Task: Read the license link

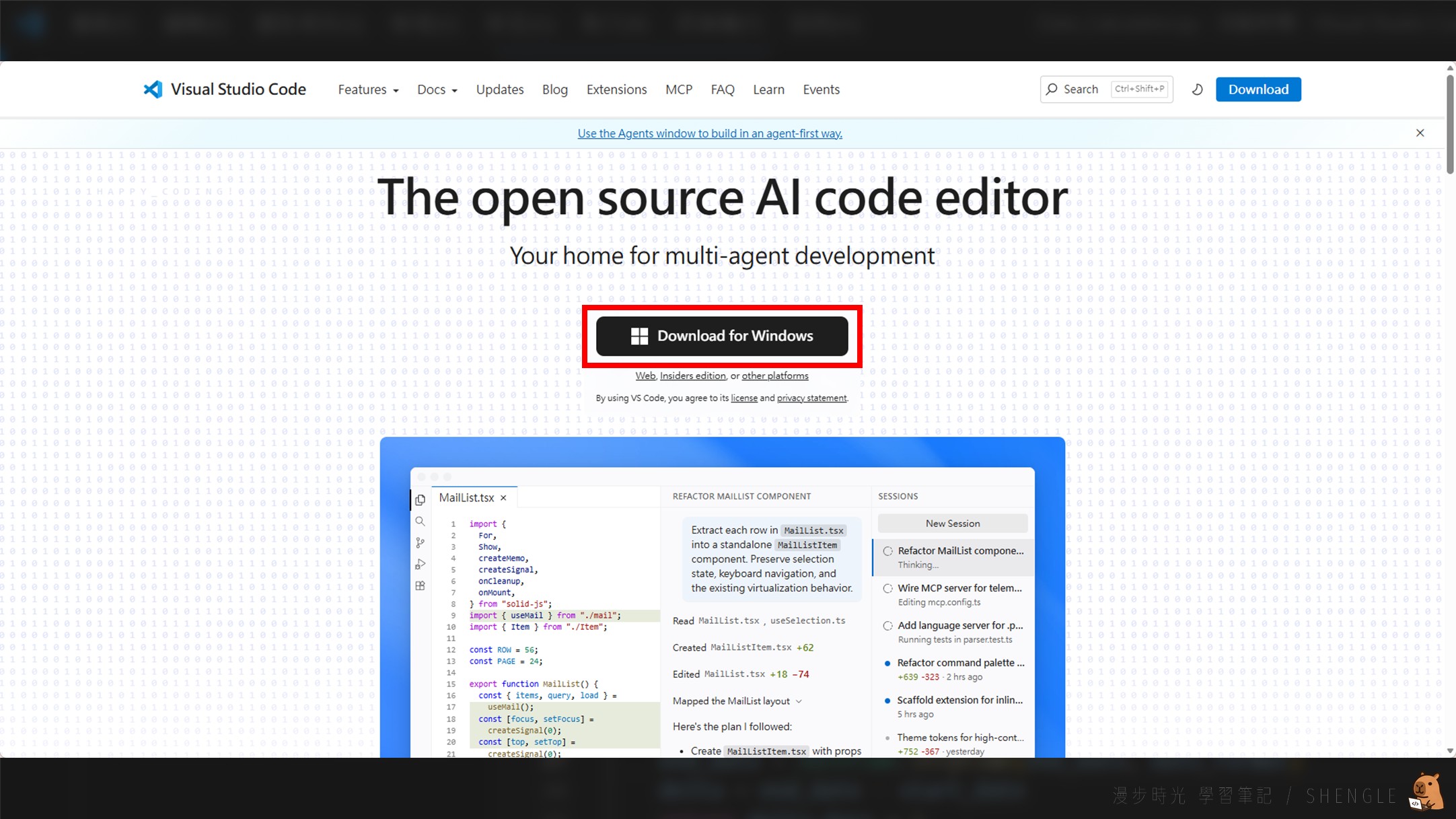Action: [744, 398]
